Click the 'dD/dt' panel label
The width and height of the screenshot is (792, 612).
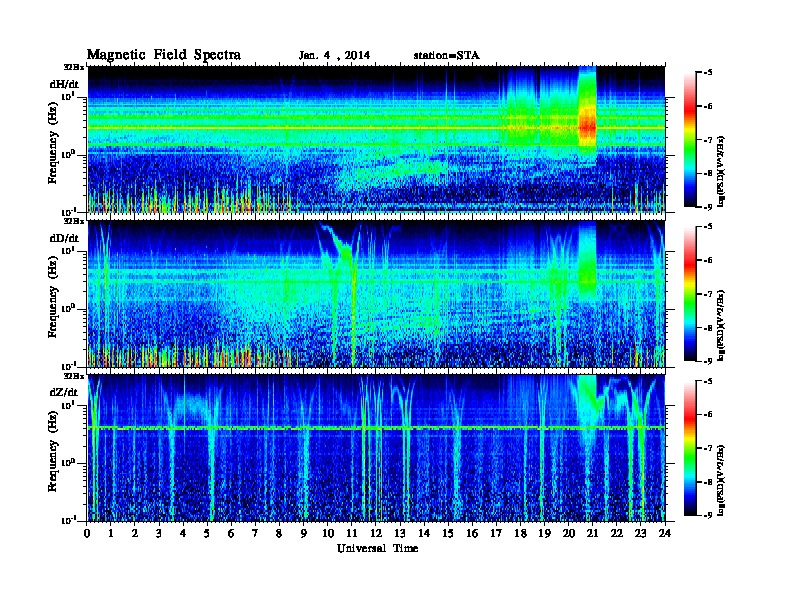pyautogui.click(x=64, y=238)
